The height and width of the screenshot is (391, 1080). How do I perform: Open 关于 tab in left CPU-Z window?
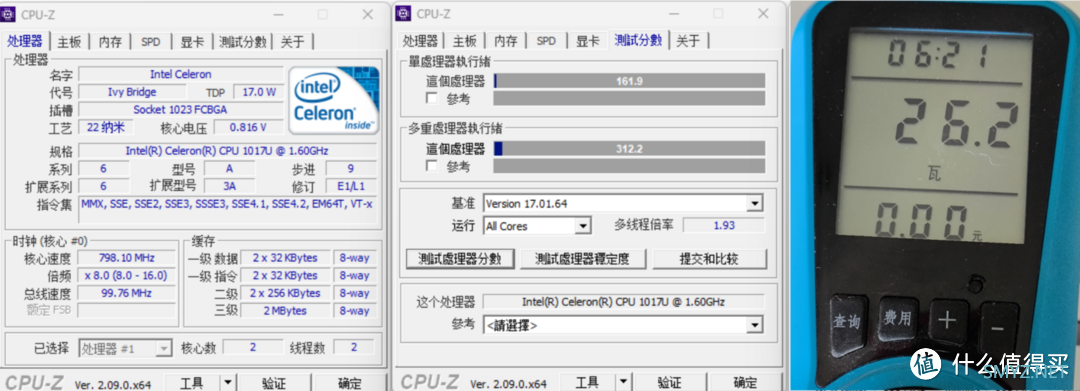(293, 42)
